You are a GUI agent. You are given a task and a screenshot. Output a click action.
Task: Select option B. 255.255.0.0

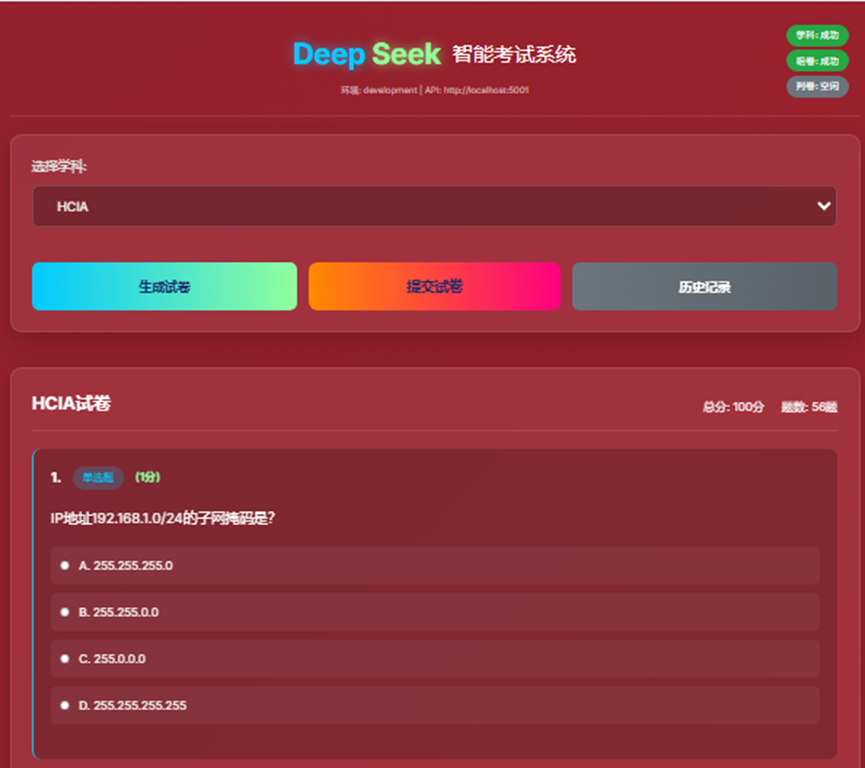click(x=435, y=612)
